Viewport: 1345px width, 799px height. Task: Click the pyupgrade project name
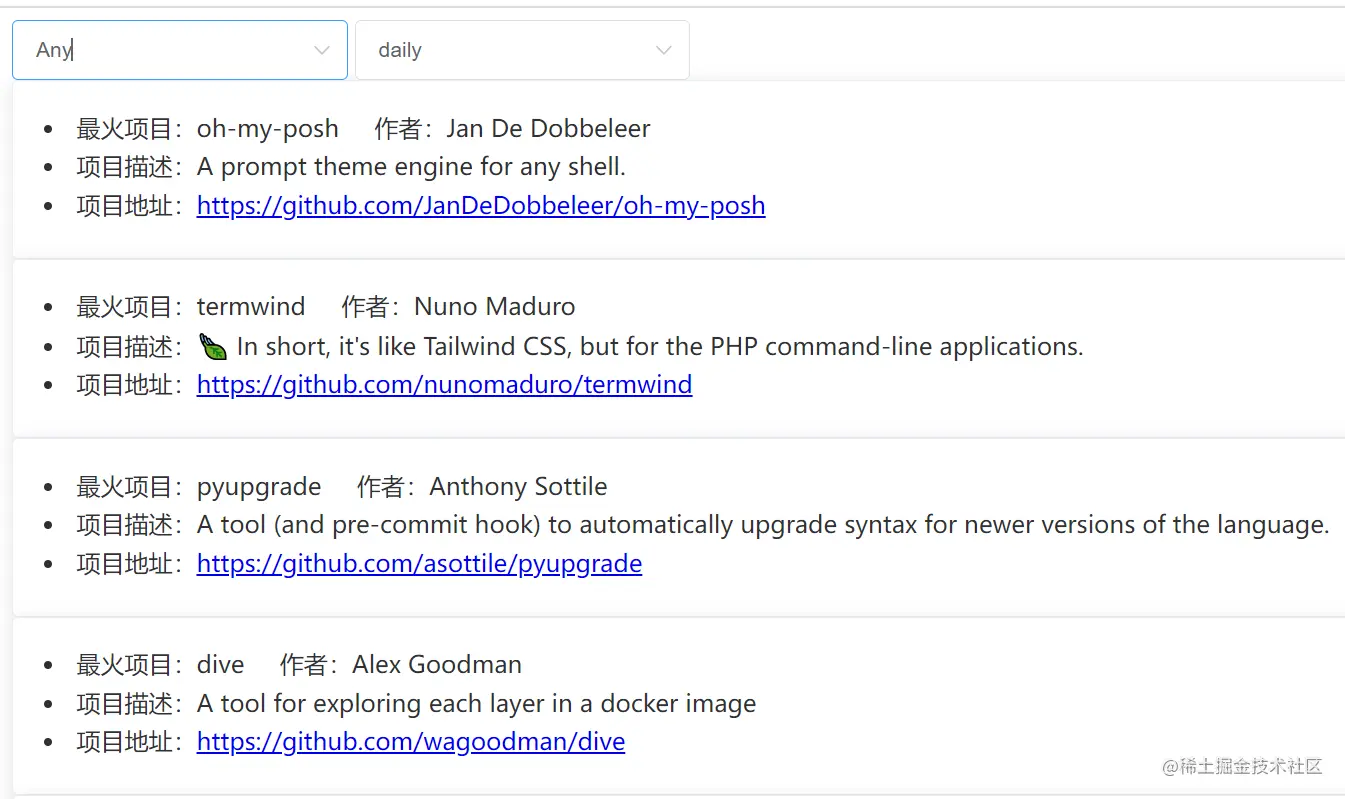click(x=259, y=487)
